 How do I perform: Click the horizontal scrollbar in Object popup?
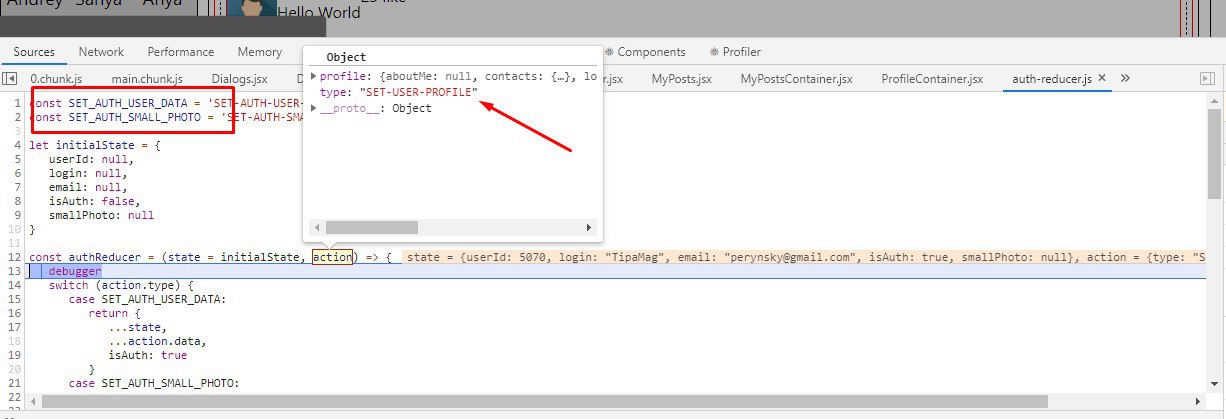point(371,227)
